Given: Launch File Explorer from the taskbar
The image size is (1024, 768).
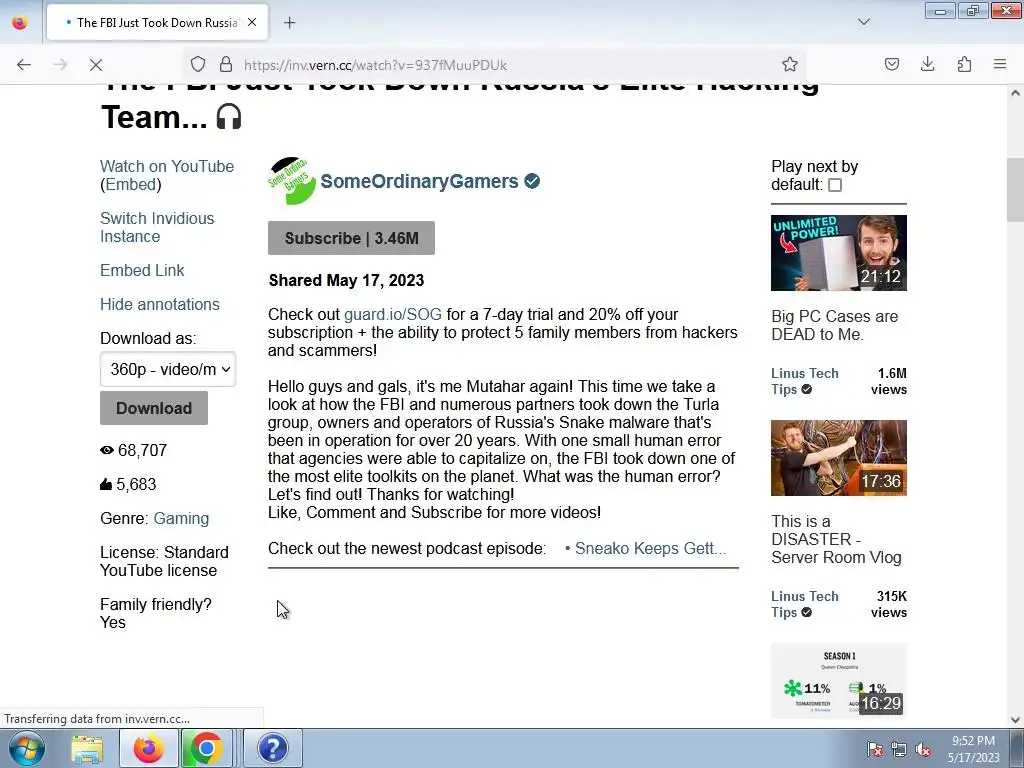Looking at the screenshot, I should click(x=87, y=748).
